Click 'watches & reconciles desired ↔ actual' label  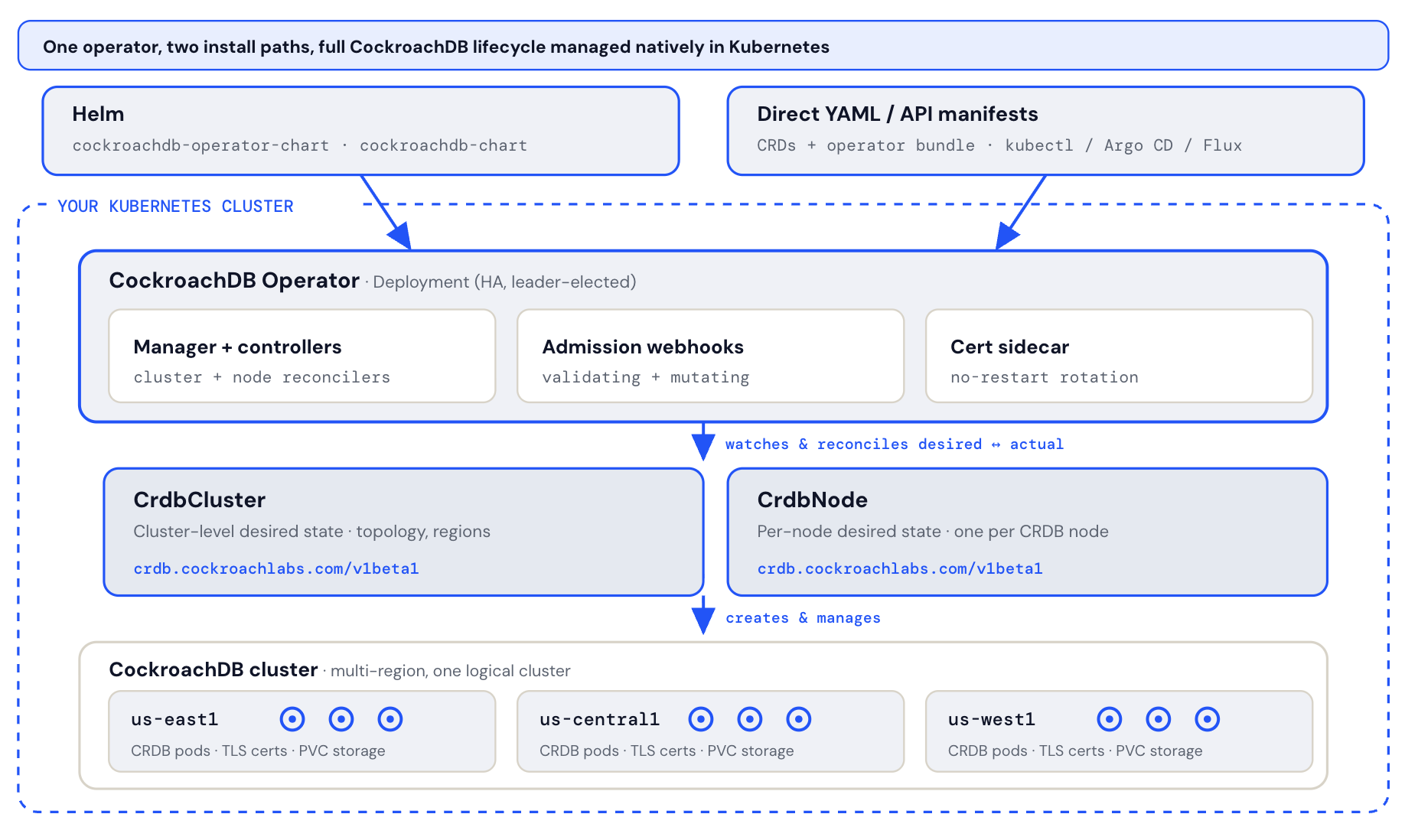(895, 444)
